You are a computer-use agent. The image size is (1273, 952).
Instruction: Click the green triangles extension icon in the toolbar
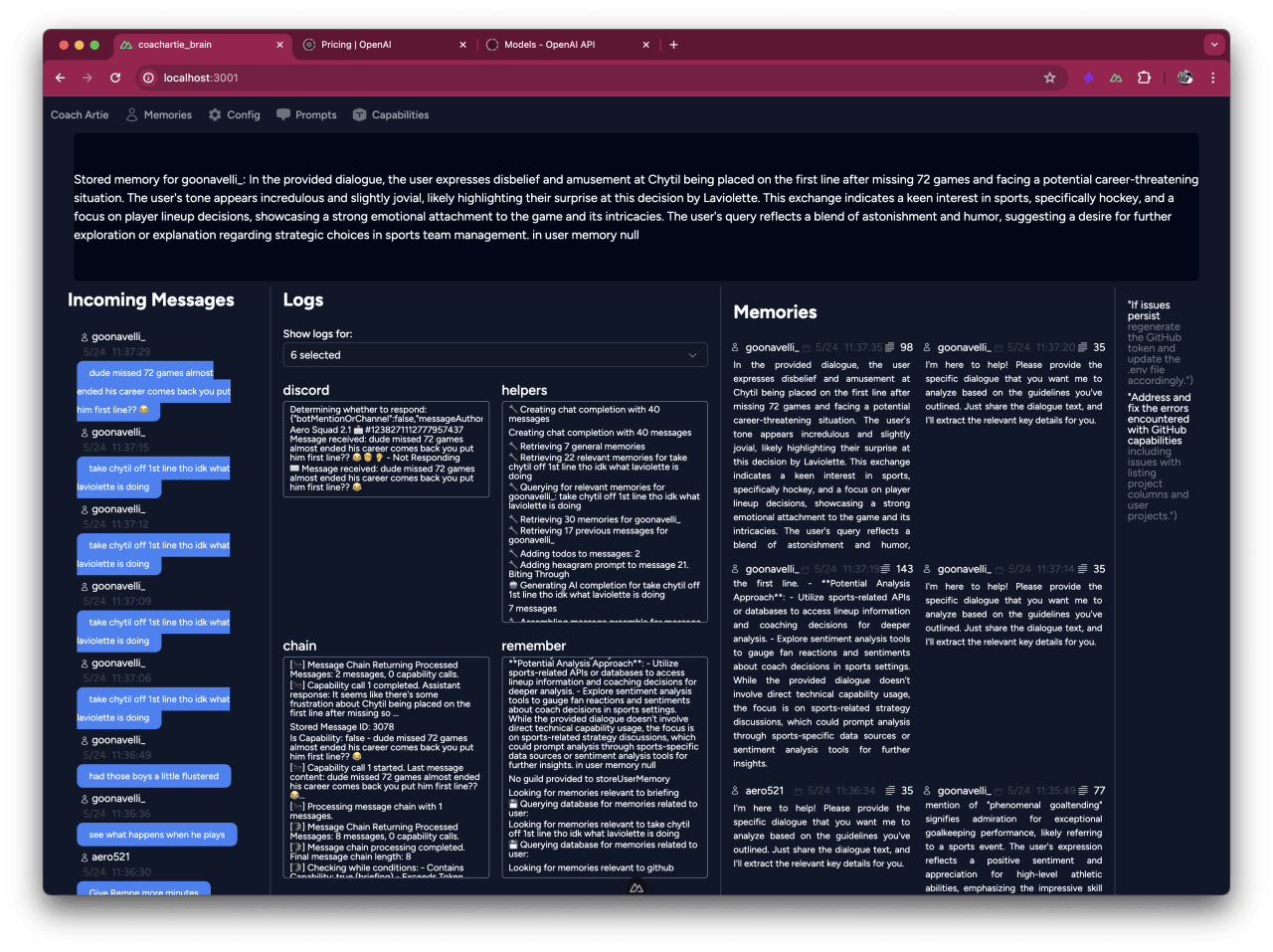[x=1116, y=77]
